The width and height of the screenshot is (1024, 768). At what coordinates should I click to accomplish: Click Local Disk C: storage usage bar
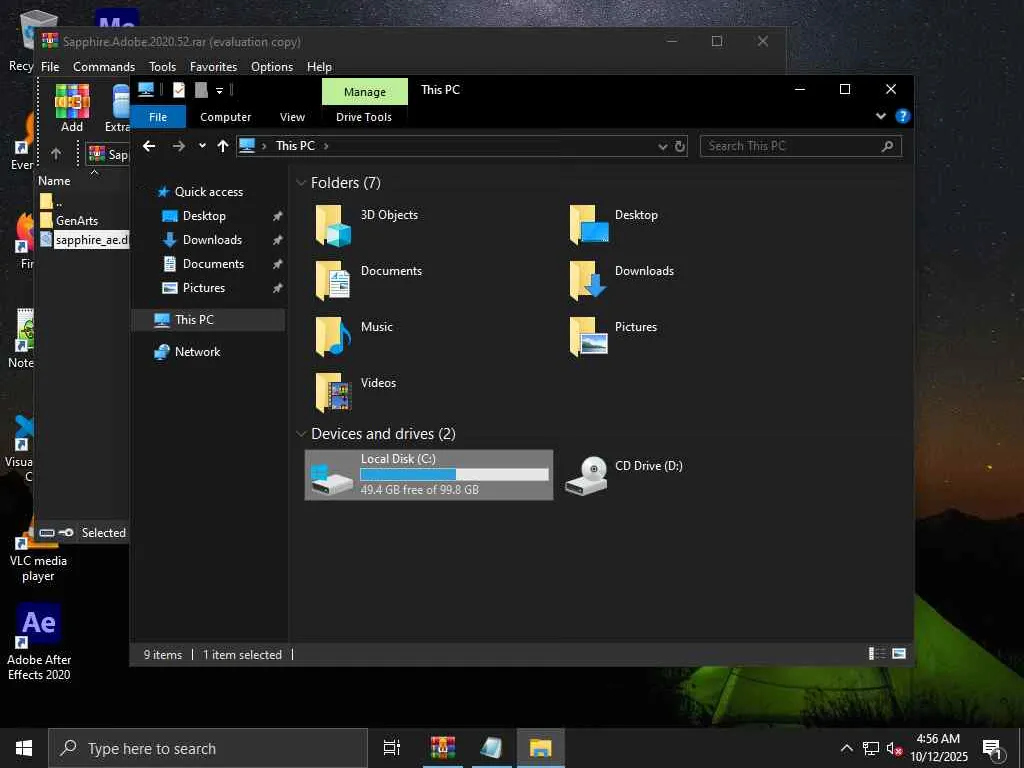pyautogui.click(x=455, y=475)
